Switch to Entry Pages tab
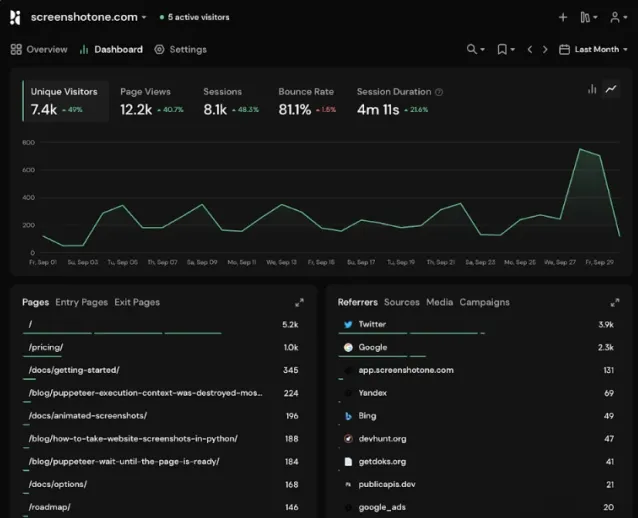This screenshot has width=638, height=518. (81, 302)
